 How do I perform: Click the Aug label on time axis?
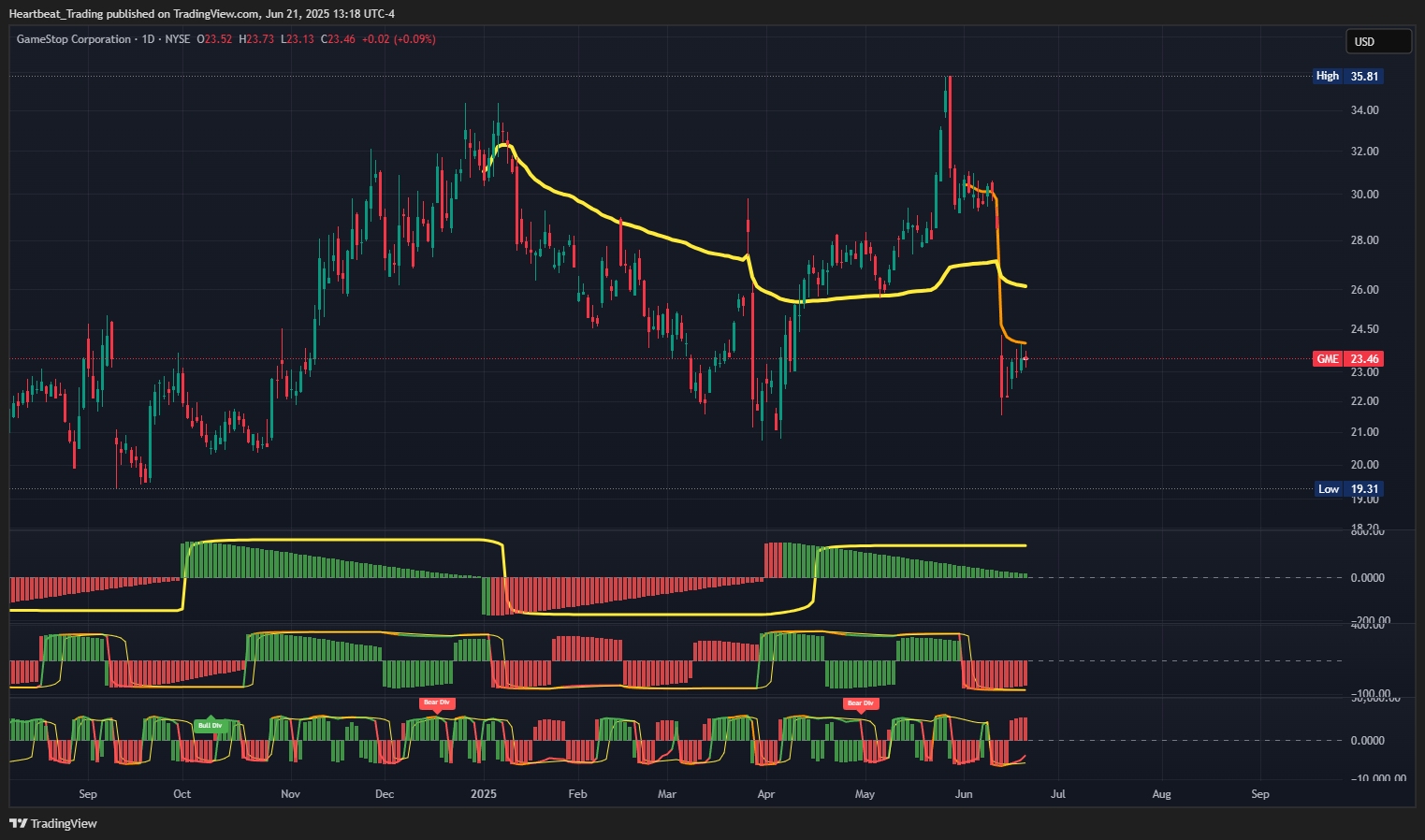coord(1161,794)
